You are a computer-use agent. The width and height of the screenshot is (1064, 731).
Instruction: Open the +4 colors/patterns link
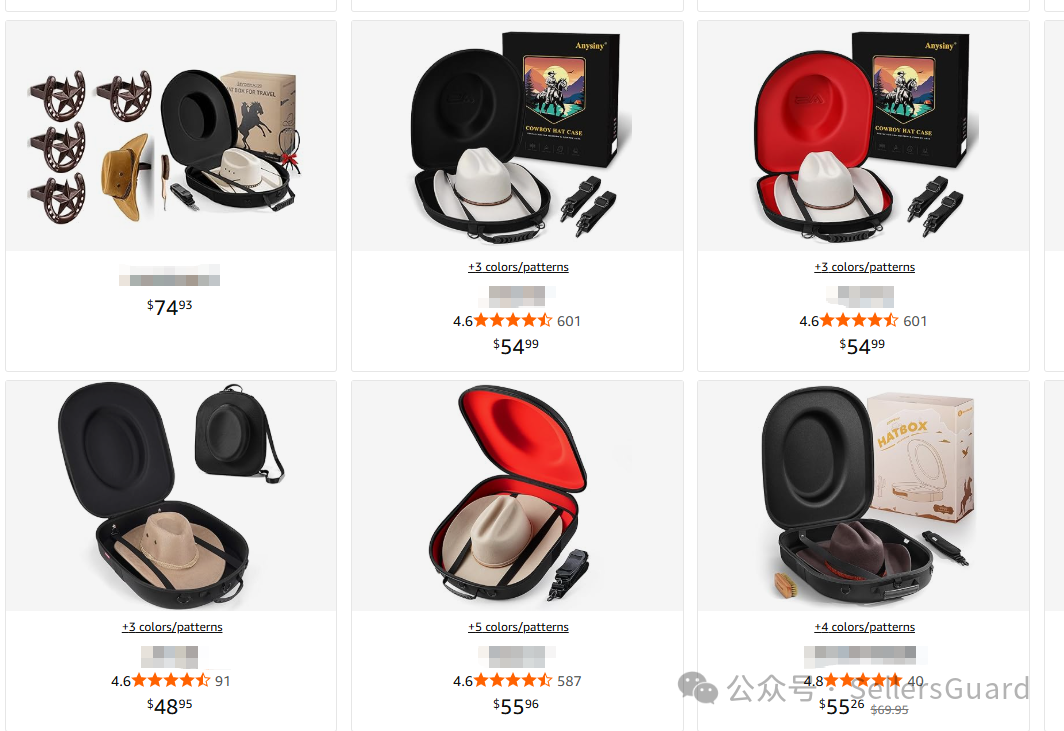864,627
